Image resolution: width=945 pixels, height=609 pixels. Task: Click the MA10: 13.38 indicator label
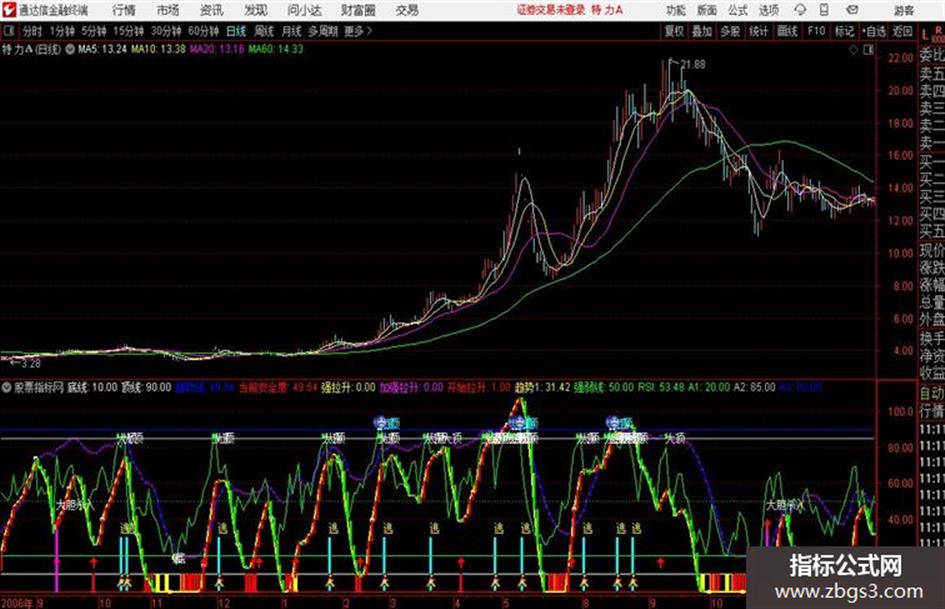pos(159,49)
